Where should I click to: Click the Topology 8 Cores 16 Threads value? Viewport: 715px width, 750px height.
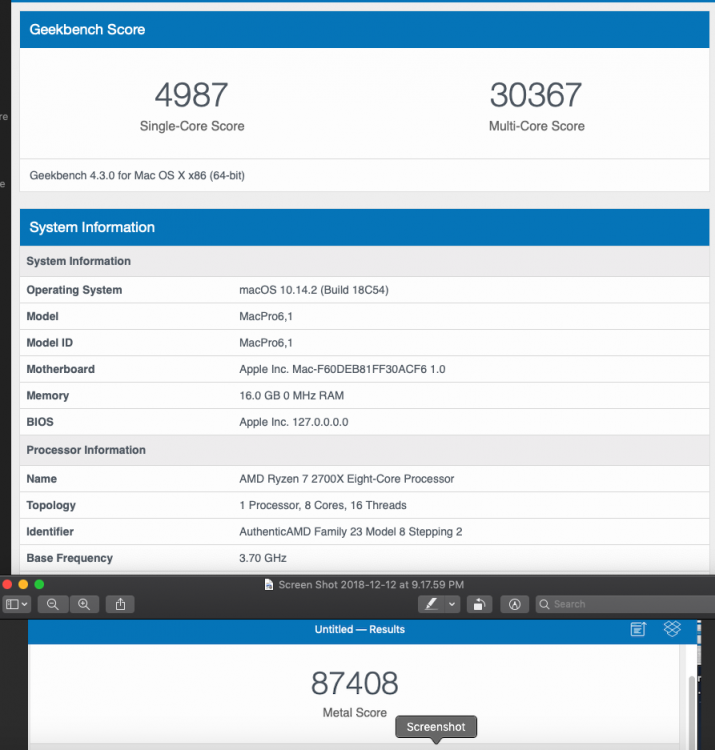tap(323, 505)
